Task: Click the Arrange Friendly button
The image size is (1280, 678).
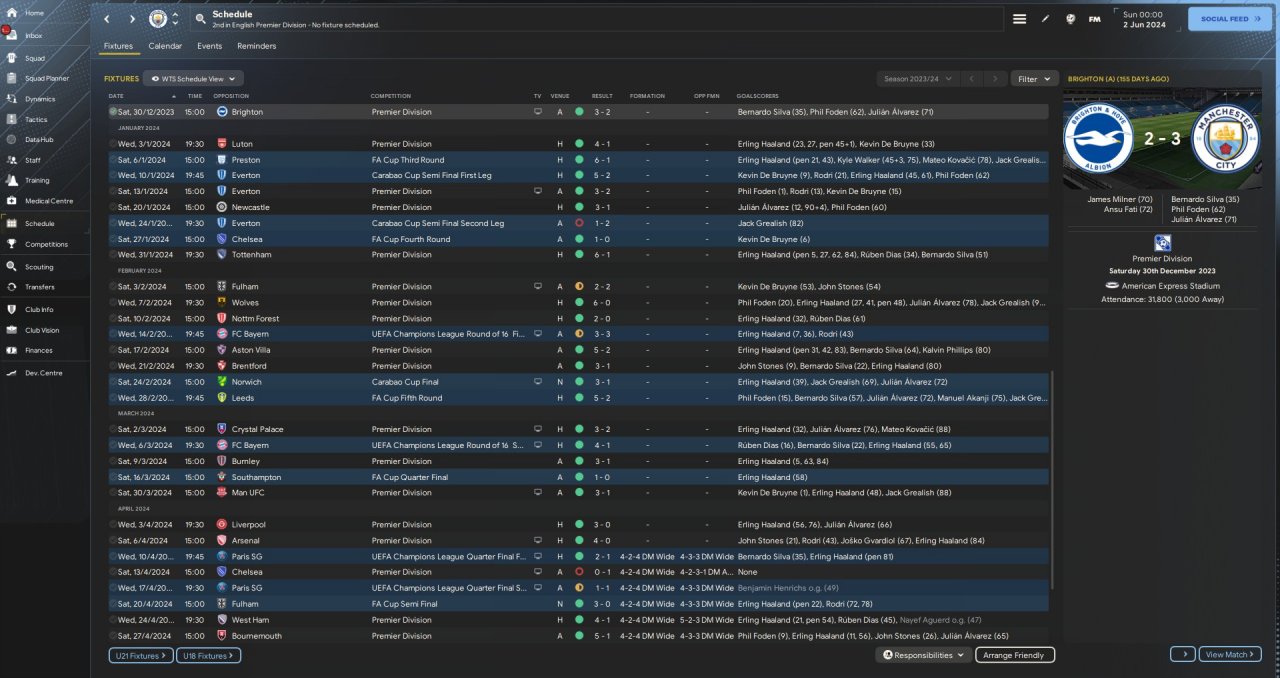Action: pyautogui.click(x=1014, y=655)
